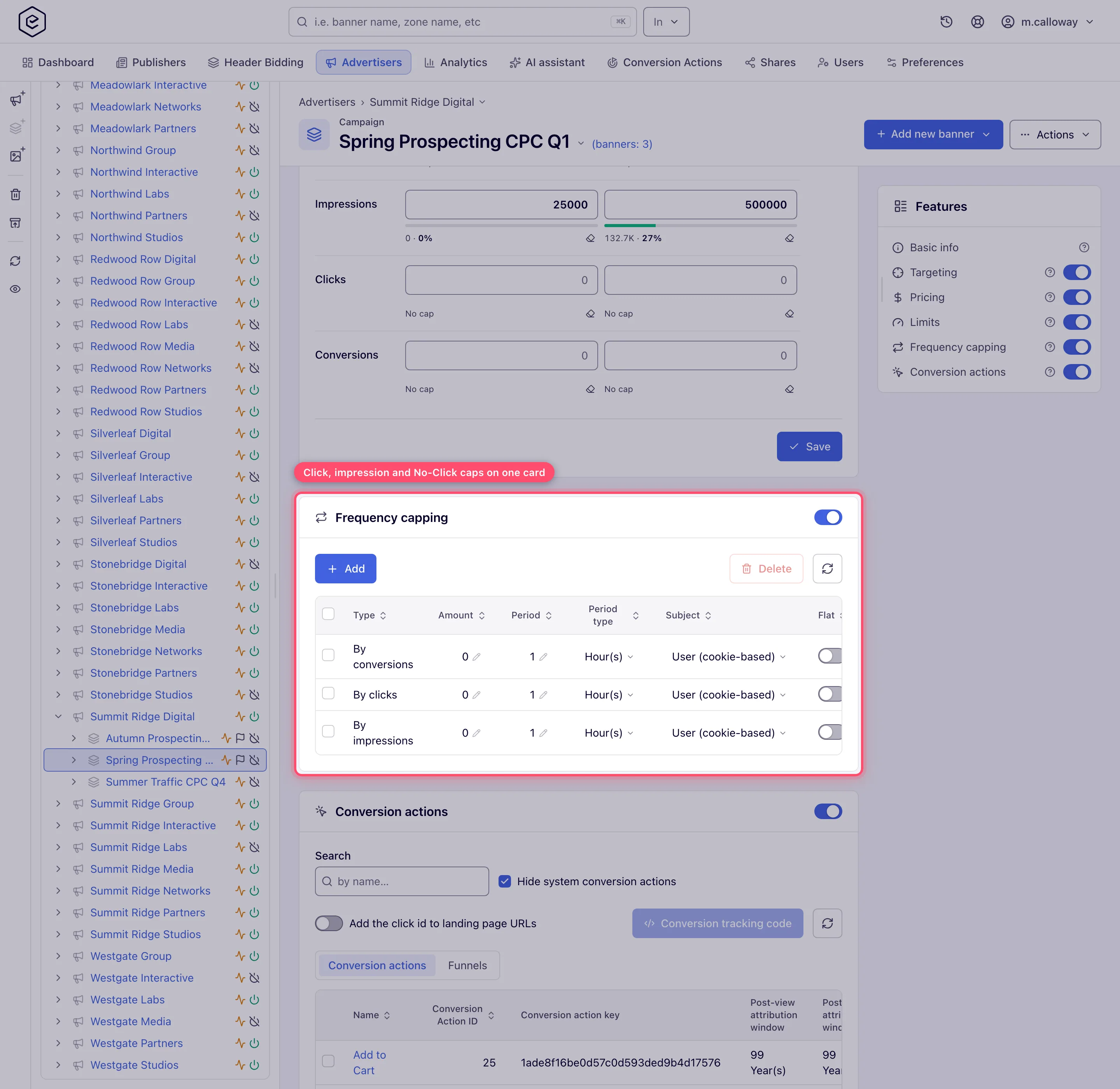Open Subject dropdown for By impressions row

pyautogui.click(x=729, y=733)
